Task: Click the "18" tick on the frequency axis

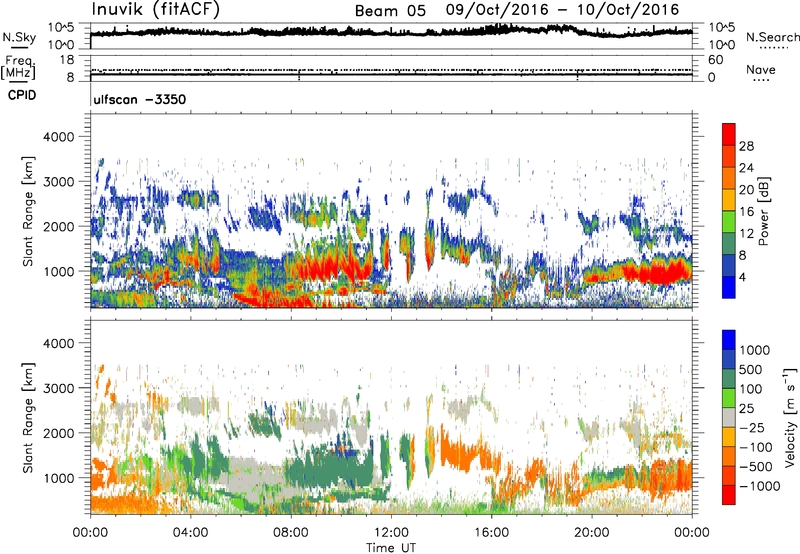Action: [67, 60]
